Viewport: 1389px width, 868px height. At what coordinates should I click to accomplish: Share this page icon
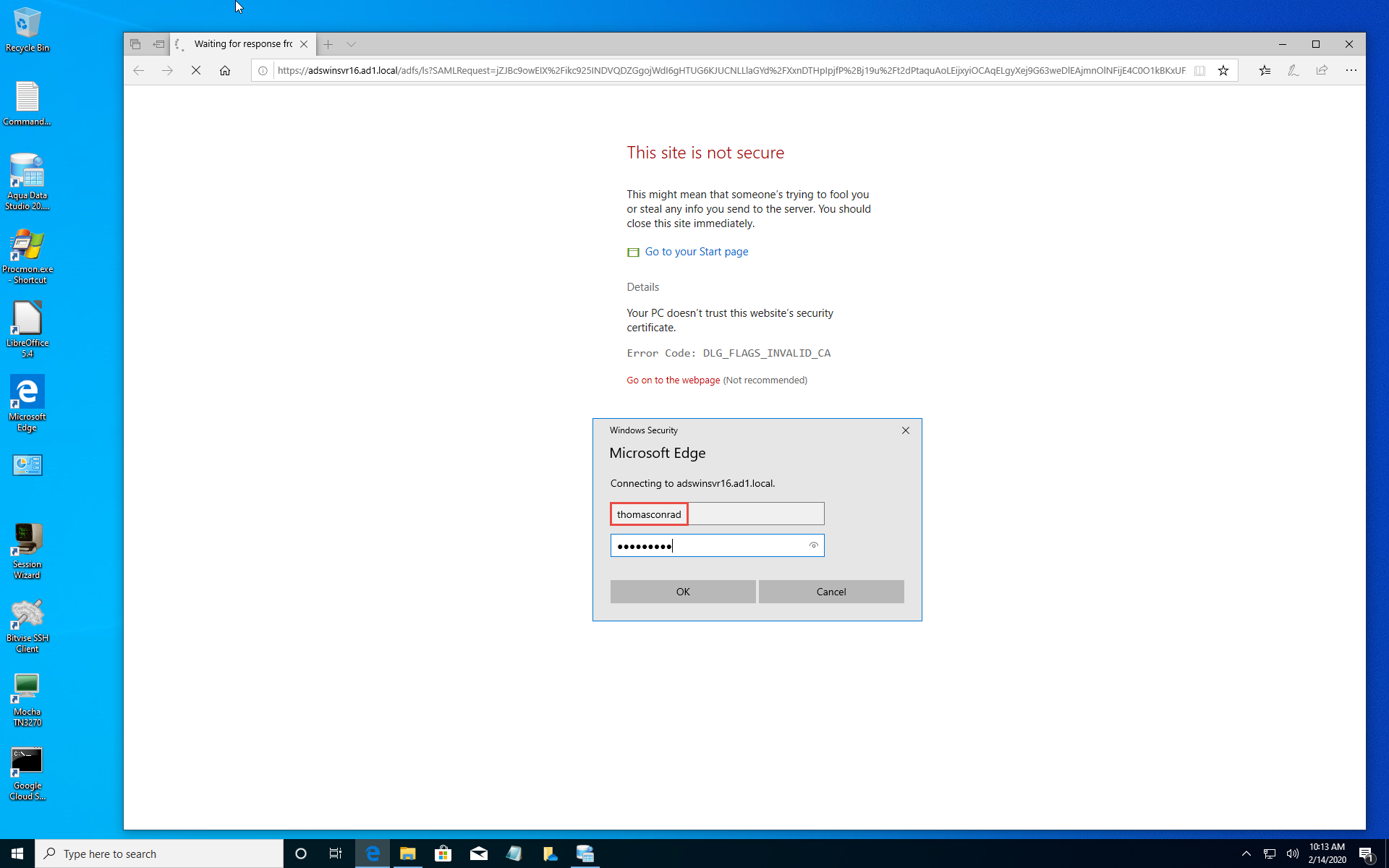1322,70
